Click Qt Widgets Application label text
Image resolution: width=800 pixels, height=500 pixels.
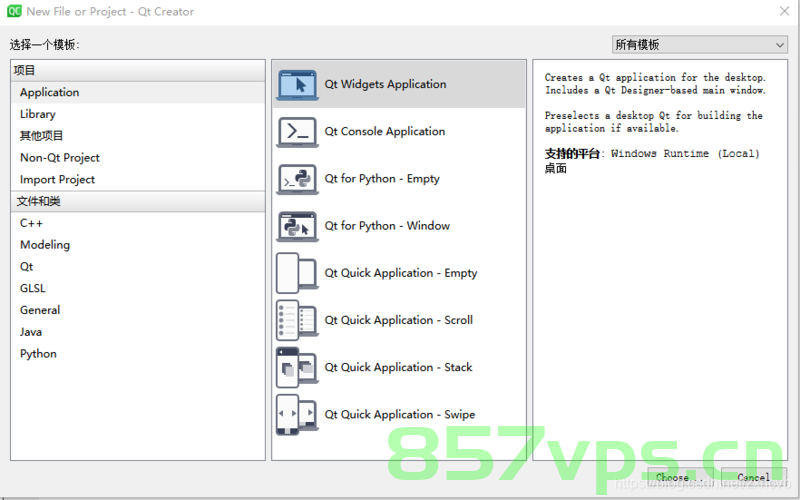click(x=385, y=84)
